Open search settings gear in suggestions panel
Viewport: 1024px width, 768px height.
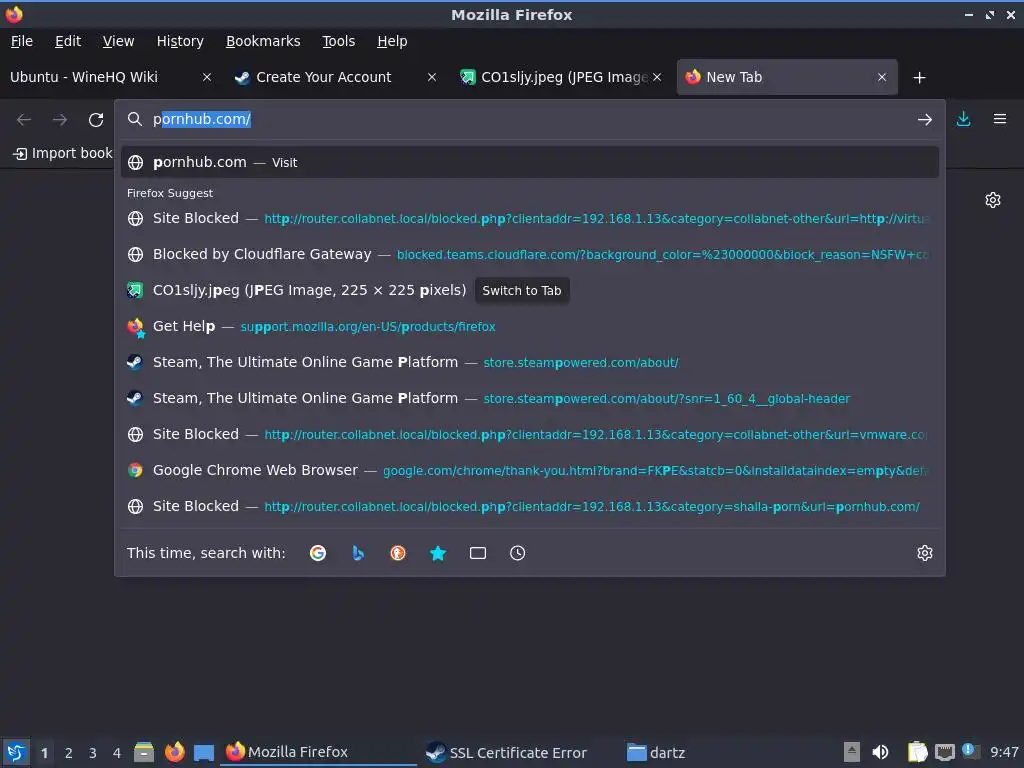coord(925,553)
